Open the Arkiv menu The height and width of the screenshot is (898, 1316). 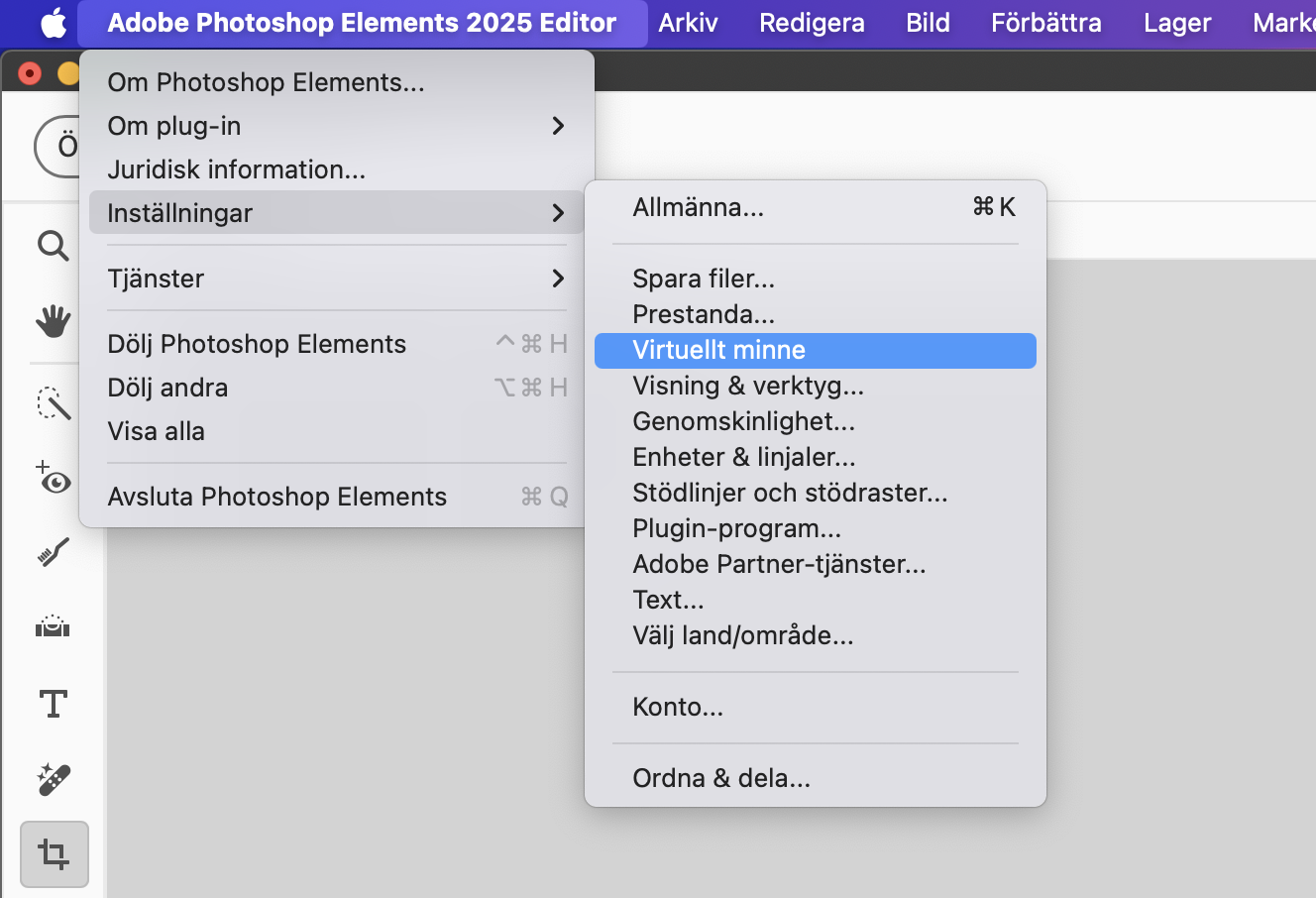tap(688, 23)
